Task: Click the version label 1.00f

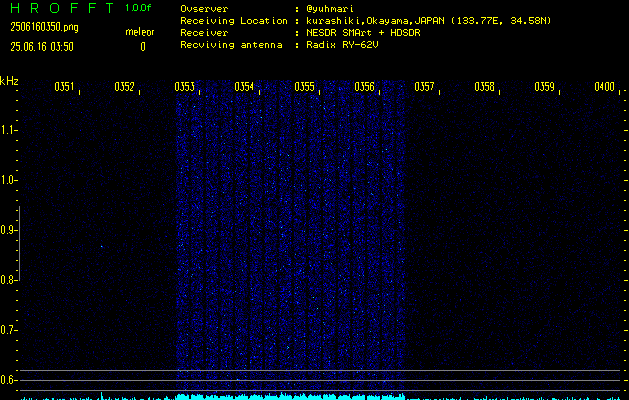Action: coord(138,8)
